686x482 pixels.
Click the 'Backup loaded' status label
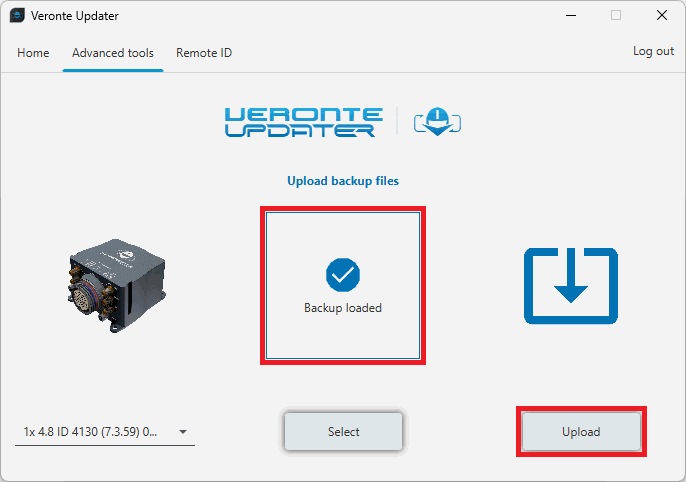343,308
